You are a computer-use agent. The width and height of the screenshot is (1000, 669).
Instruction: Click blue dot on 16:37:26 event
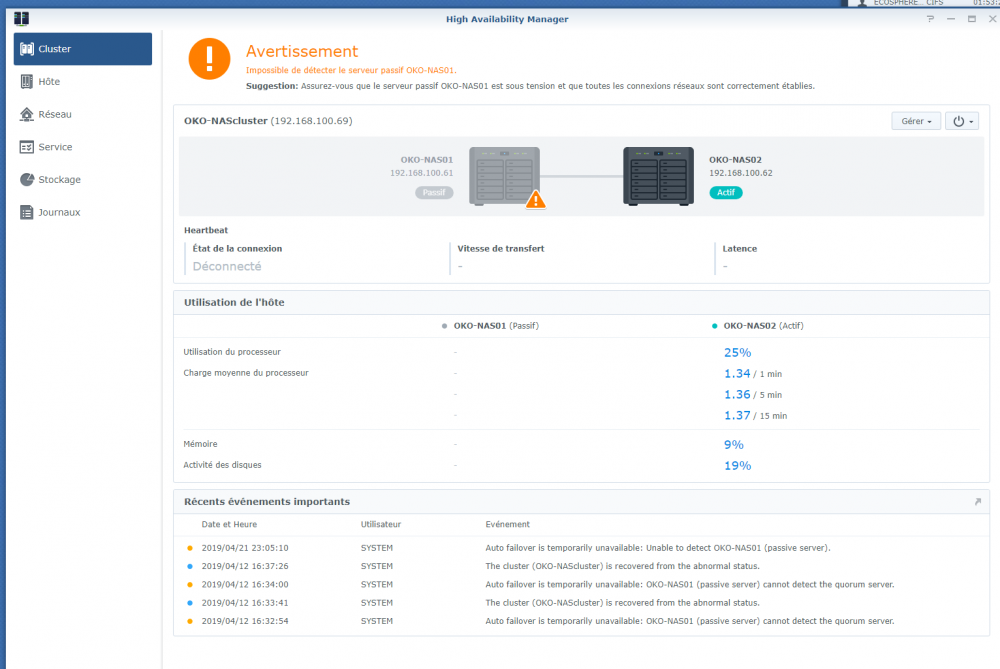[x=189, y=566]
